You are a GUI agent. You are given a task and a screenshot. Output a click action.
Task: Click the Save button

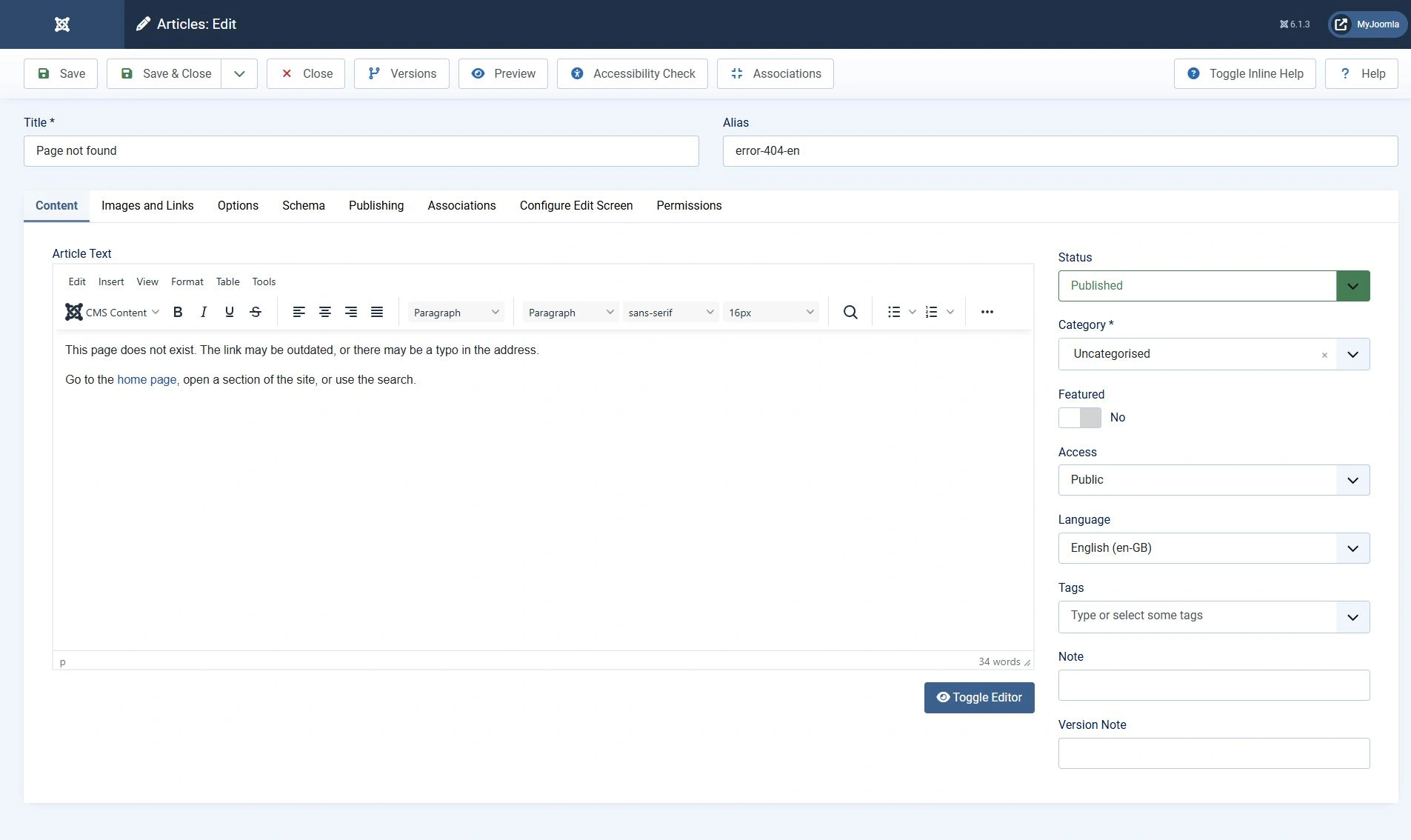(61, 74)
